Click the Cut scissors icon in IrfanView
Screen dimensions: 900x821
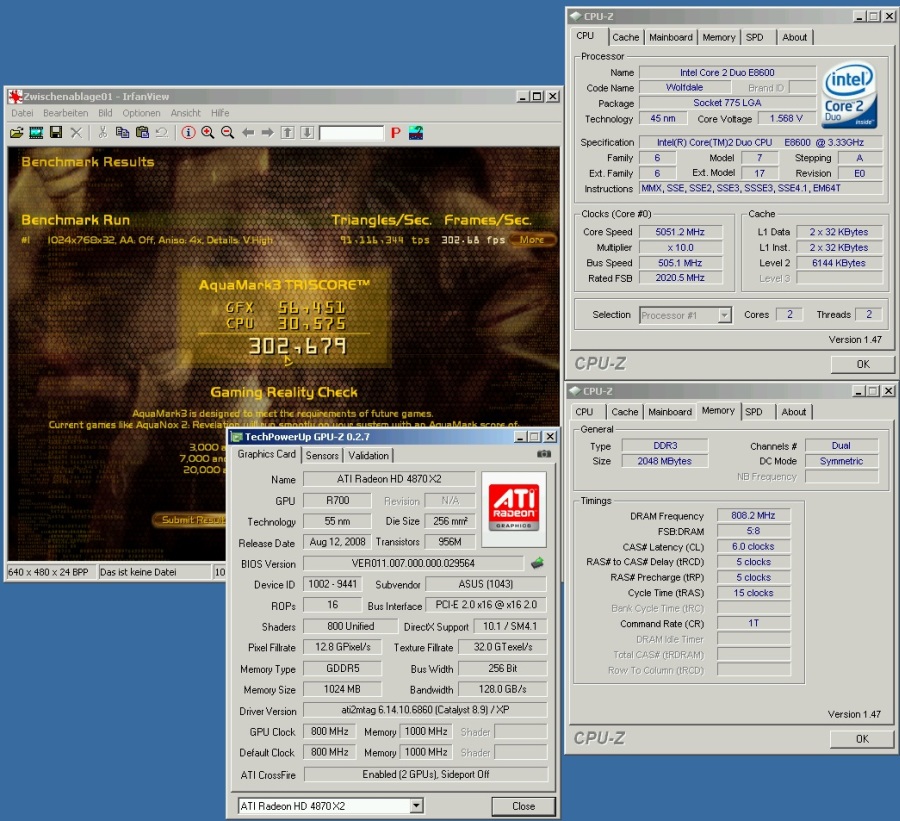pos(102,133)
